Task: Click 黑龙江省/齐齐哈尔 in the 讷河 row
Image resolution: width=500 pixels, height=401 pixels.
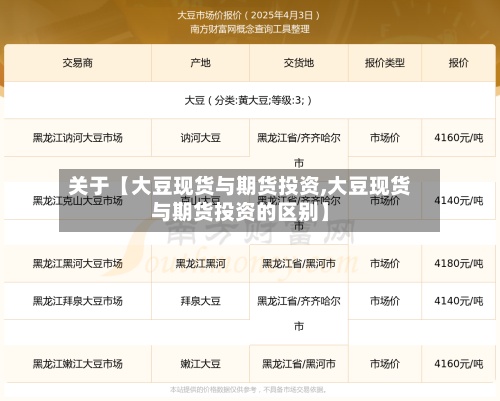Action: 299,138
